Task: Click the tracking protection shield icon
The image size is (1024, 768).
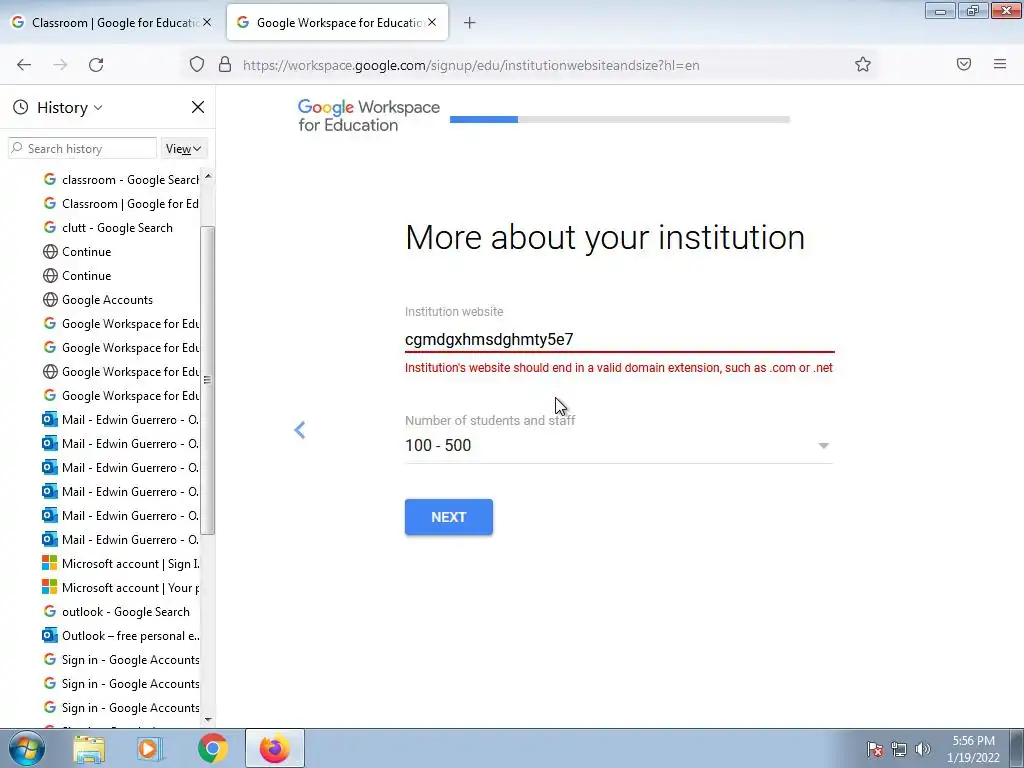Action: coord(197,64)
